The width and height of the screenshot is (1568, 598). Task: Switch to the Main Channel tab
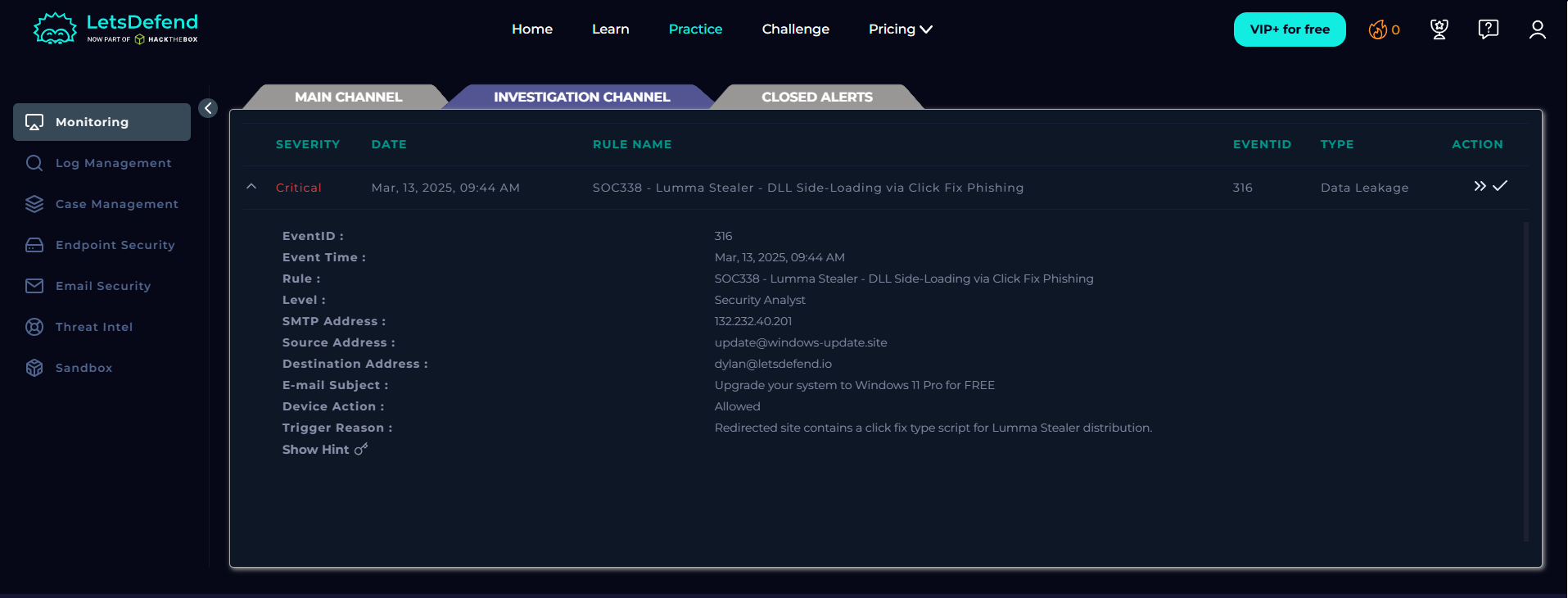pos(348,97)
